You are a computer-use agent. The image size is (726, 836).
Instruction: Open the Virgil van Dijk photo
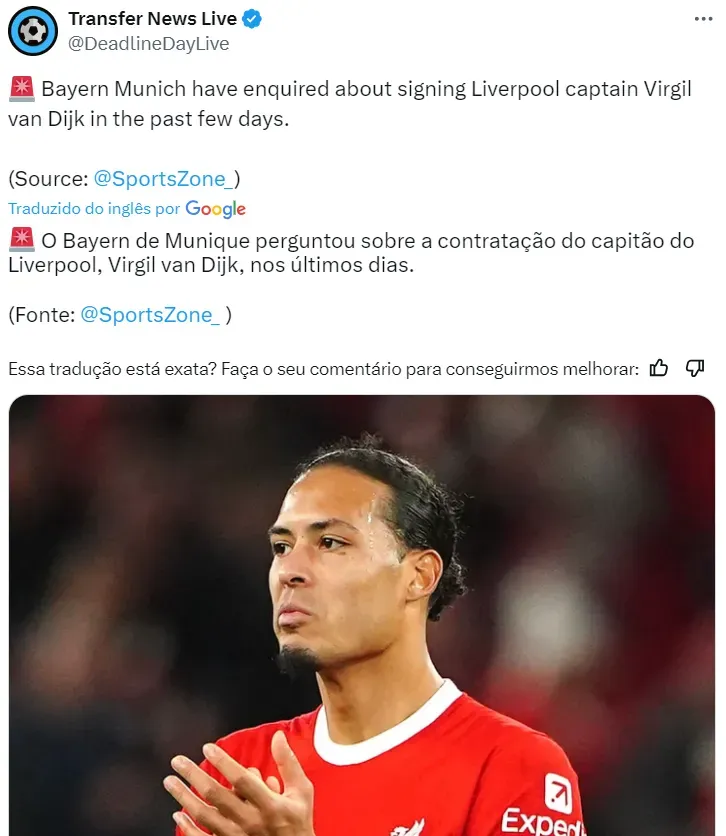pyautogui.click(x=362, y=615)
